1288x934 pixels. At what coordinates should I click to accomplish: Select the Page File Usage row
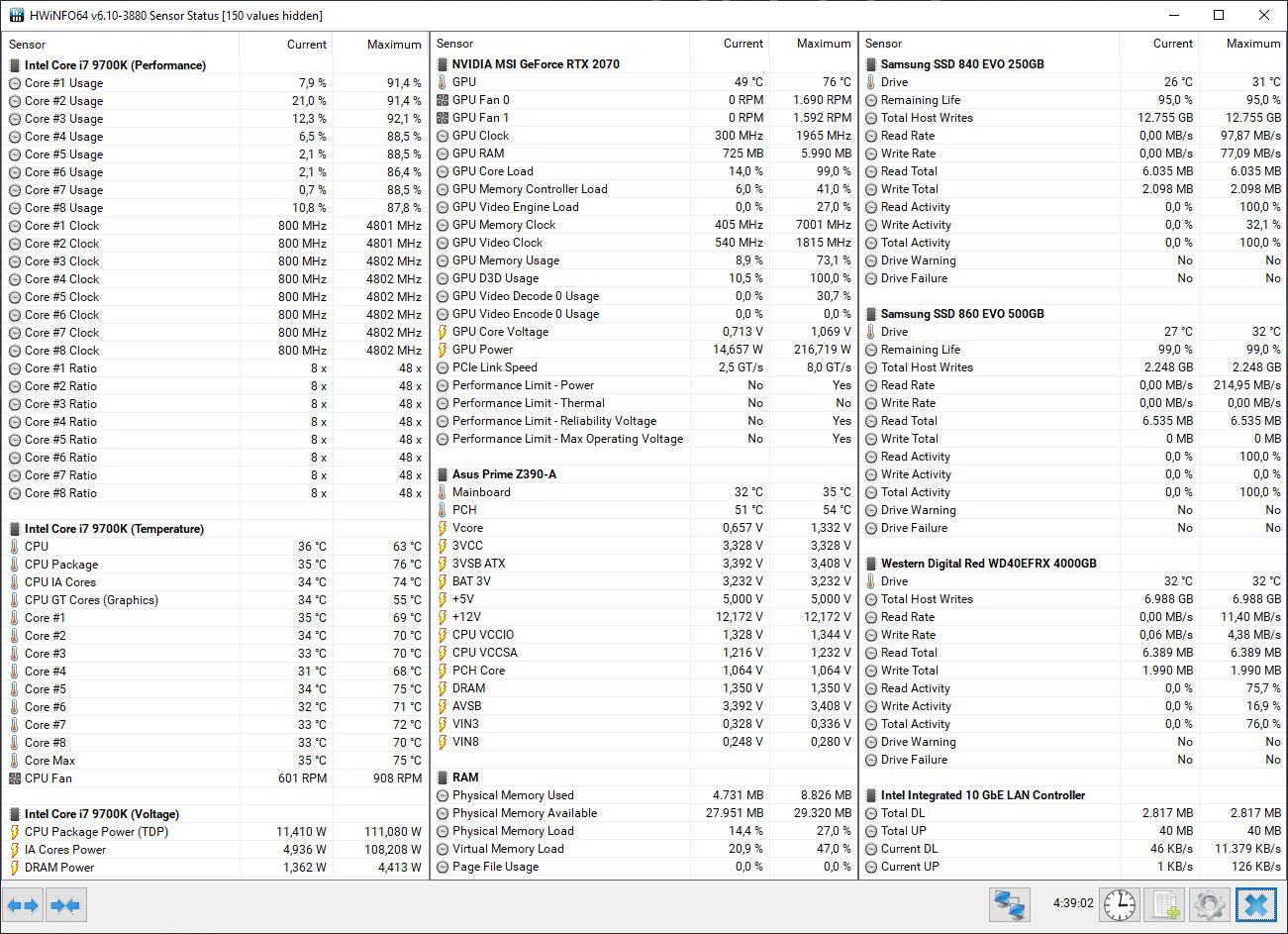(x=644, y=867)
